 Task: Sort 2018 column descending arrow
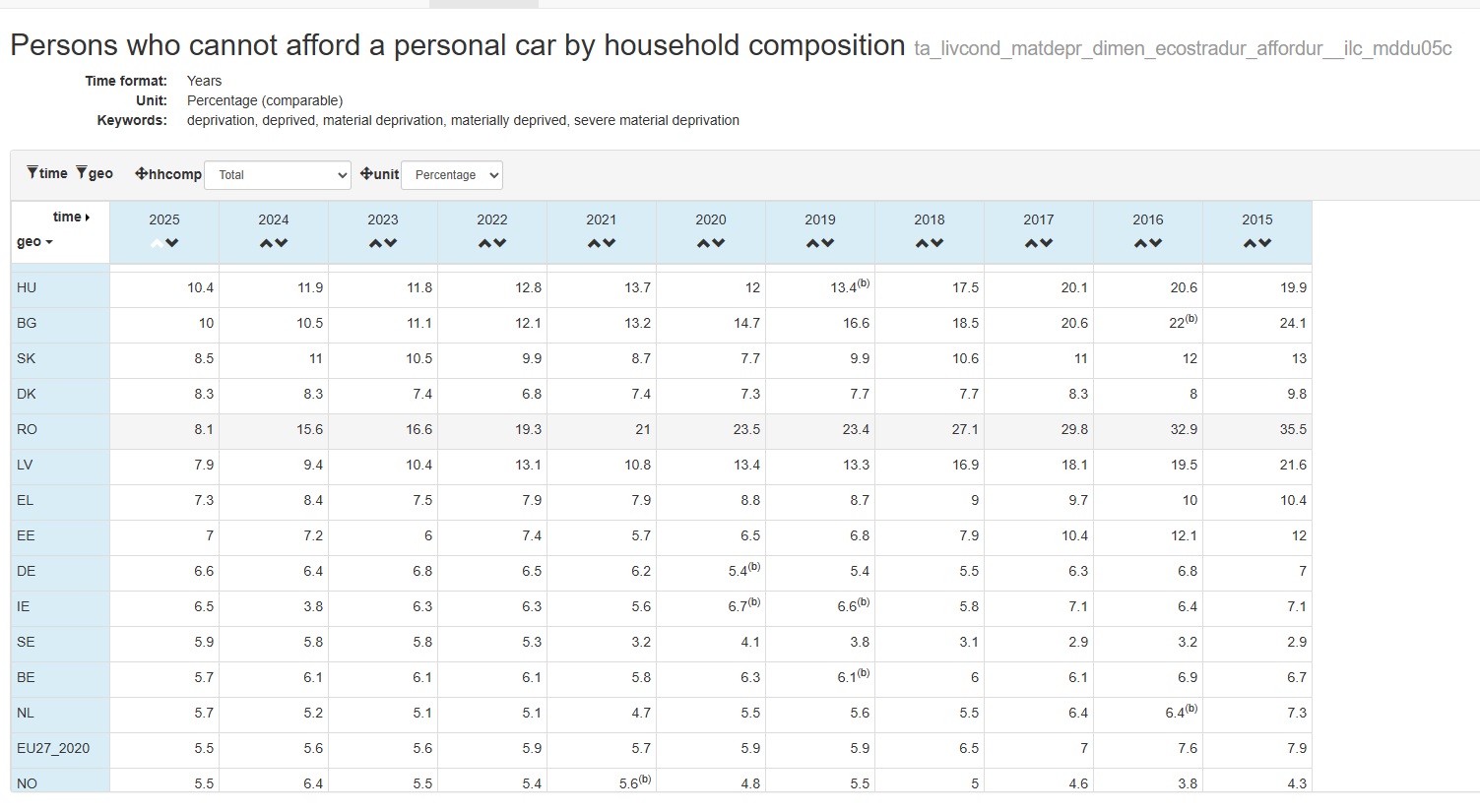pyautogui.click(x=937, y=243)
